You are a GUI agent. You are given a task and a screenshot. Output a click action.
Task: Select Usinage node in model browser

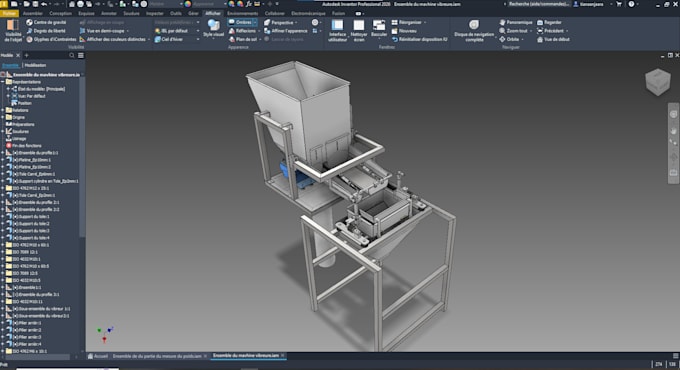(16, 138)
